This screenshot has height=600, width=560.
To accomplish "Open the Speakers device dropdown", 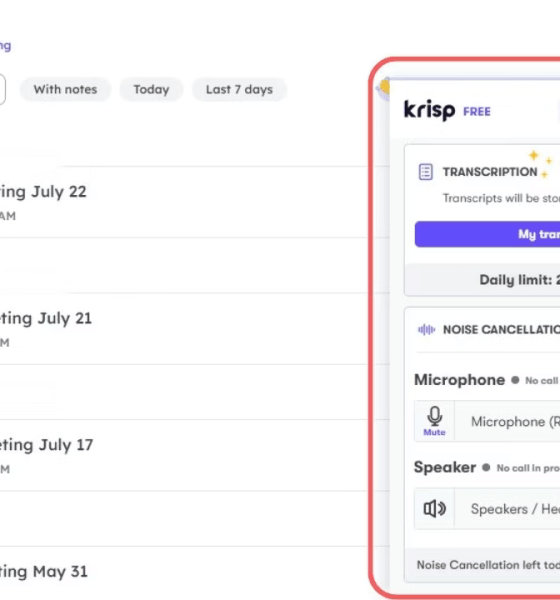I will [x=508, y=509].
